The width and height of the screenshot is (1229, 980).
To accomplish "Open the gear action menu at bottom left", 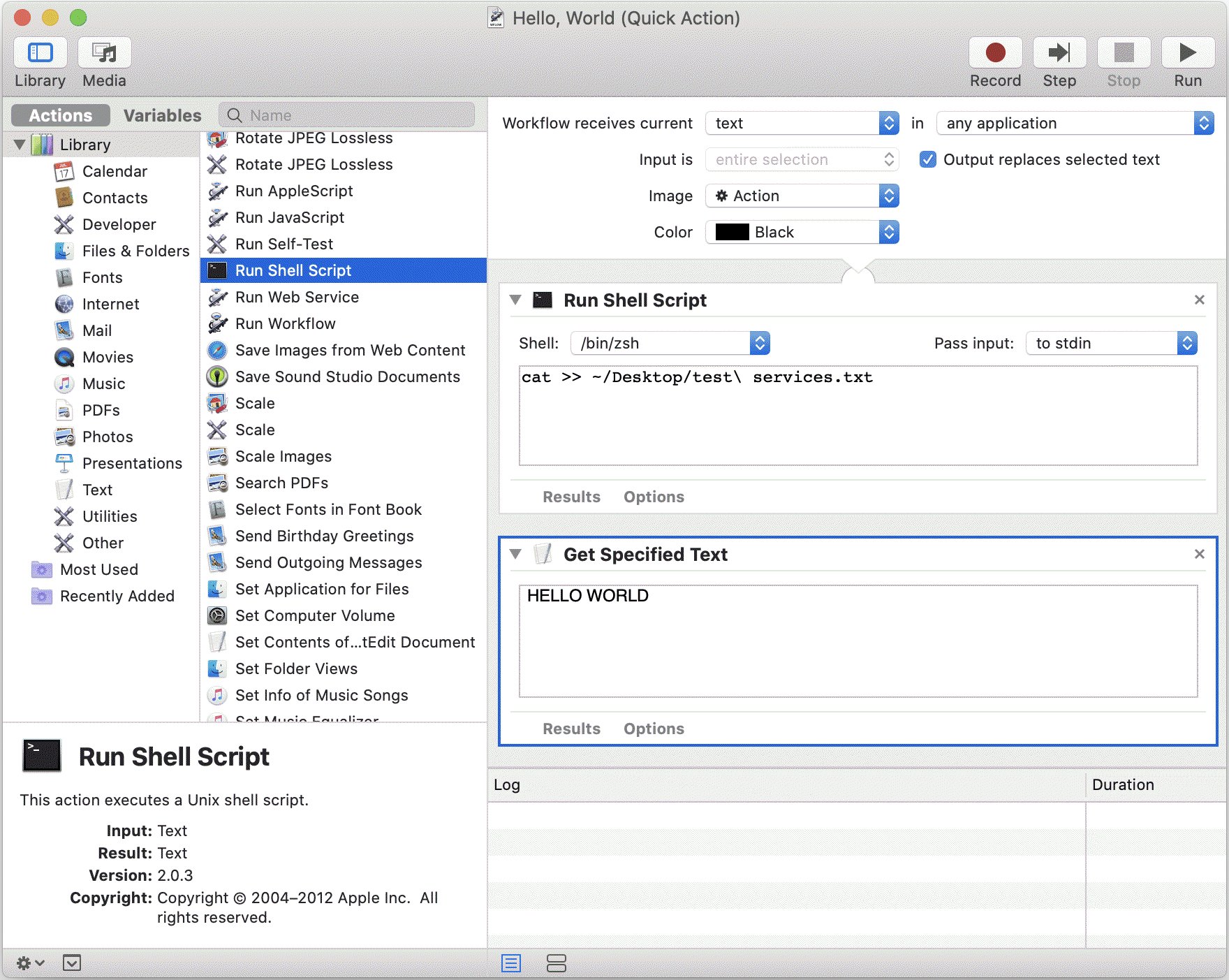I will click(29, 963).
